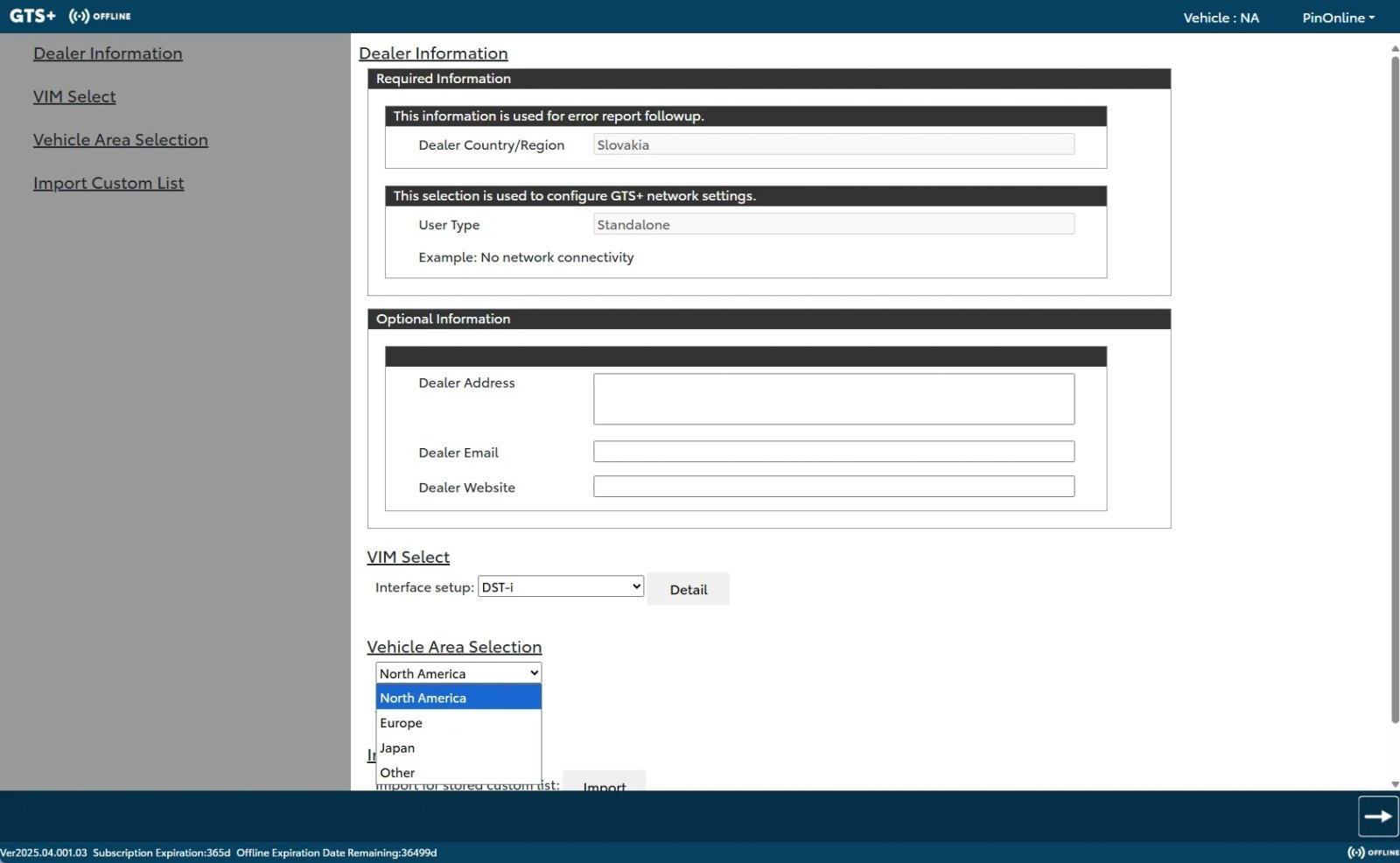The image size is (1400, 863).
Task: Jump to Vehicle Area Selection sidebar link
Action: [x=121, y=140]
